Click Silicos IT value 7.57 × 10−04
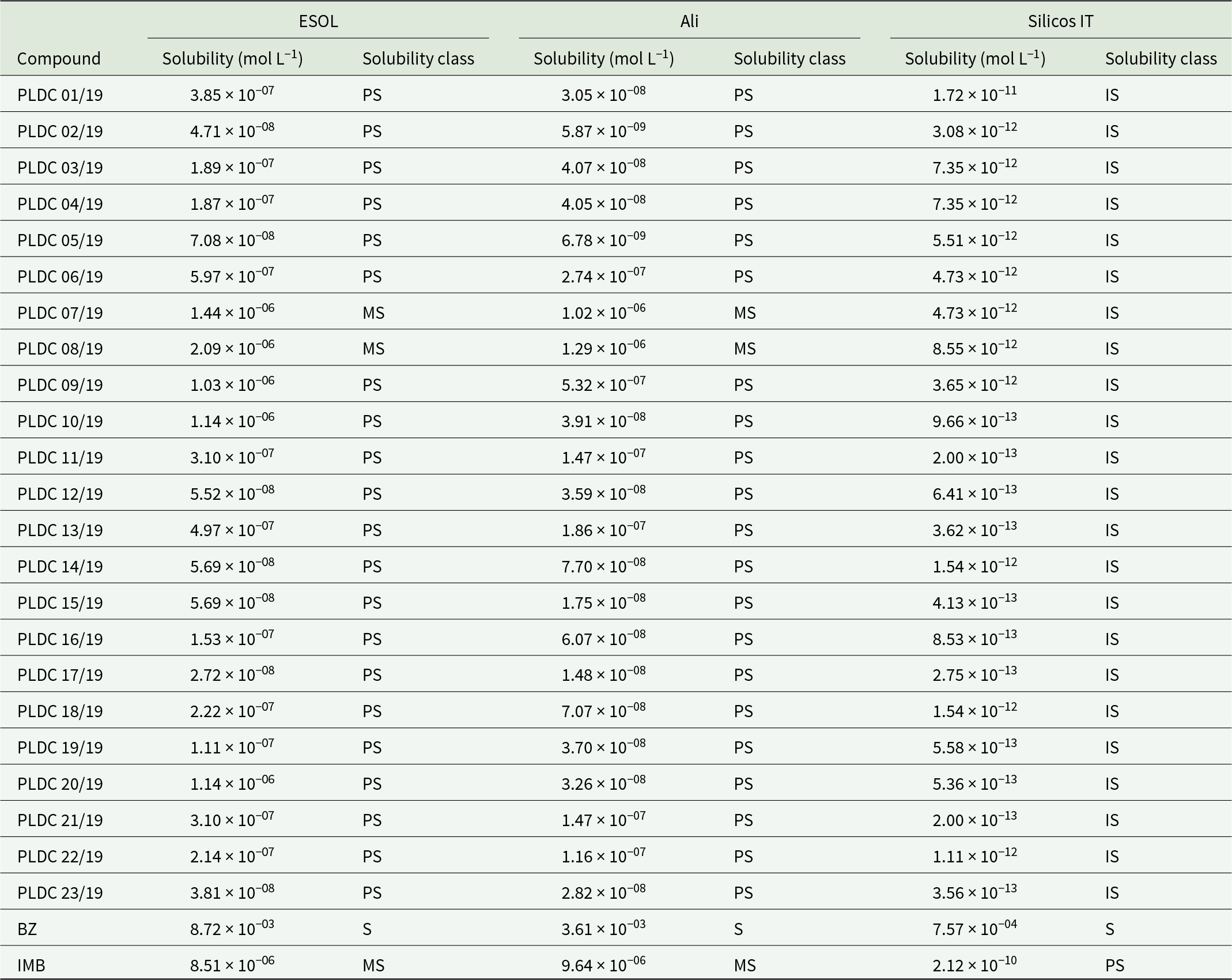The image size is (1232, 980). click(975, 928)
